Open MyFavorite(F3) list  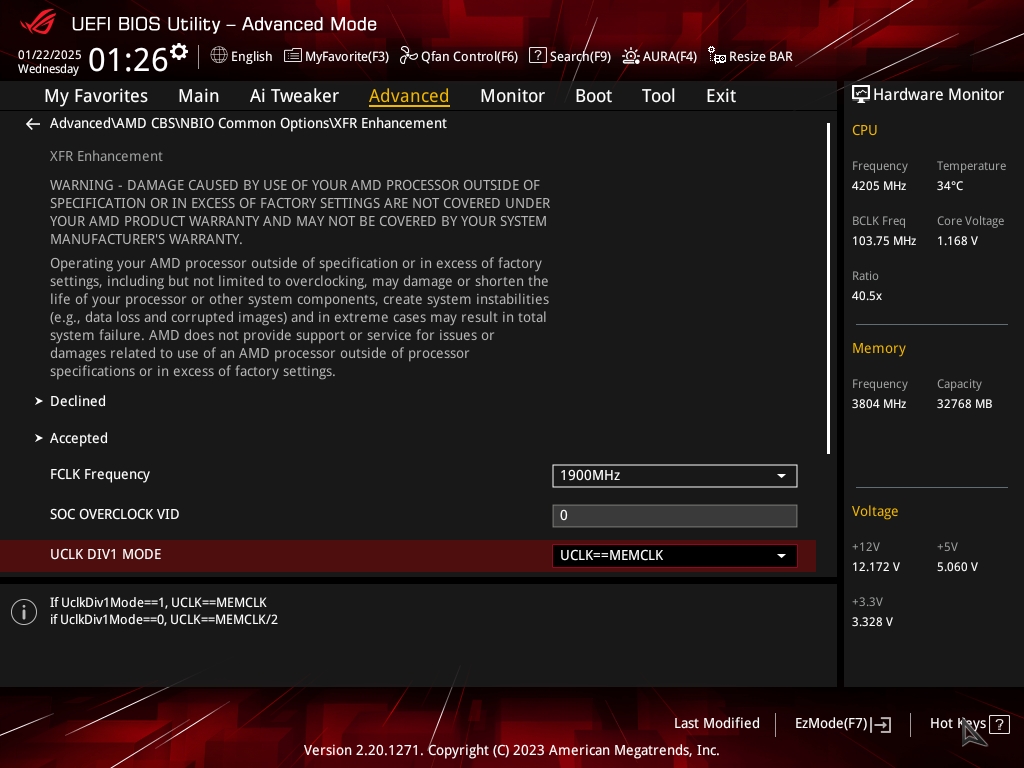click(x=336, y=56)
